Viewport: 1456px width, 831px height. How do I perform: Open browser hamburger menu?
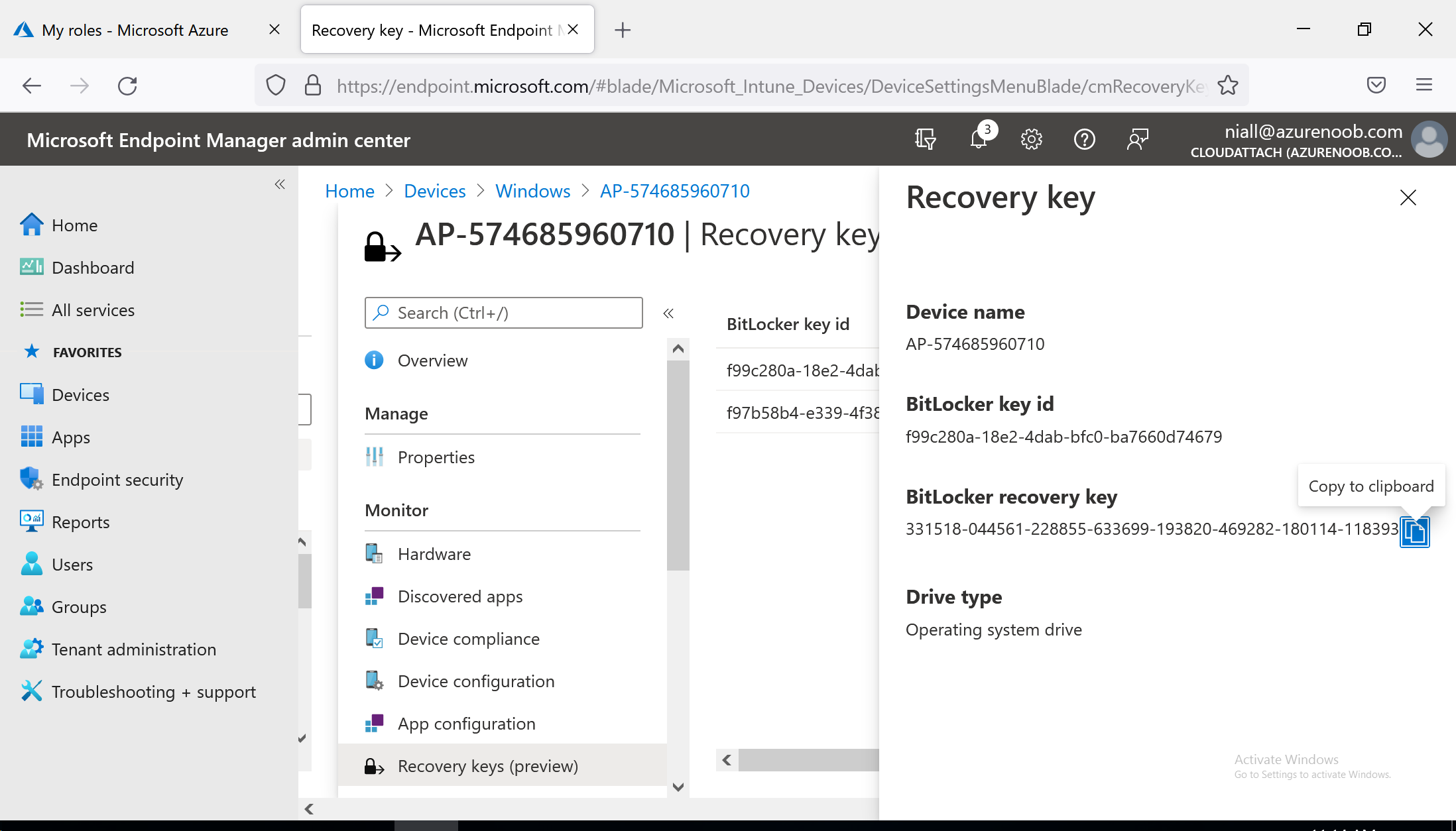1424,85
